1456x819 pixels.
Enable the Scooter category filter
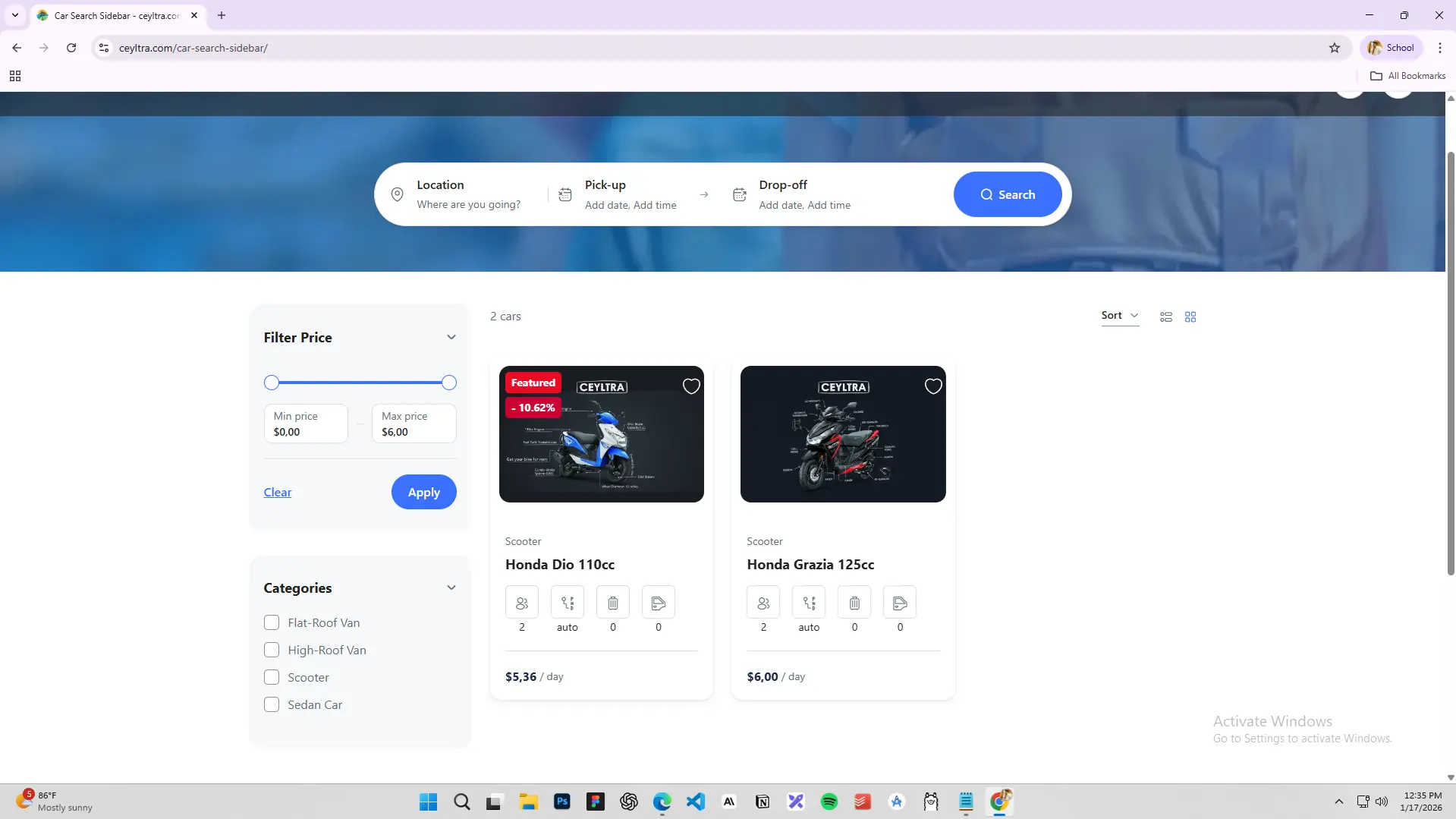[272, 677]
